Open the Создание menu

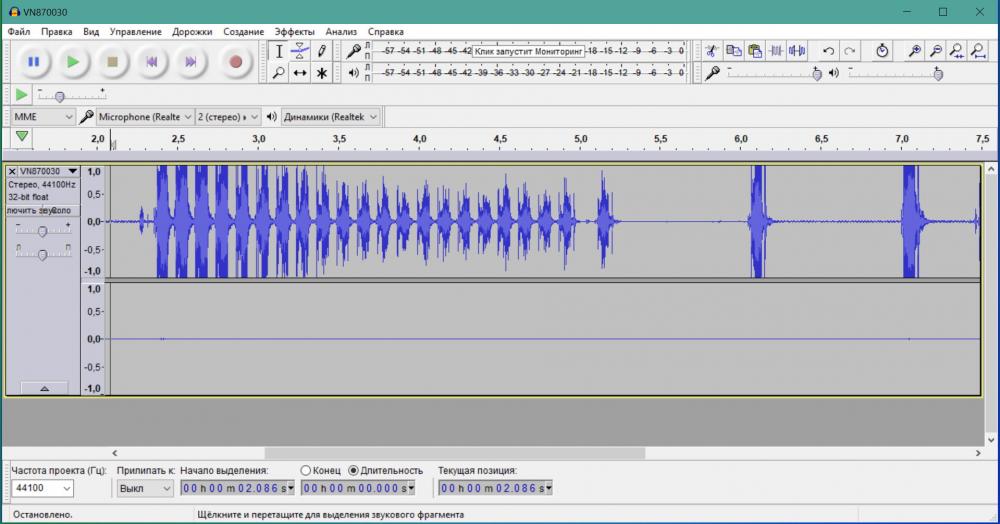point(244,31)
